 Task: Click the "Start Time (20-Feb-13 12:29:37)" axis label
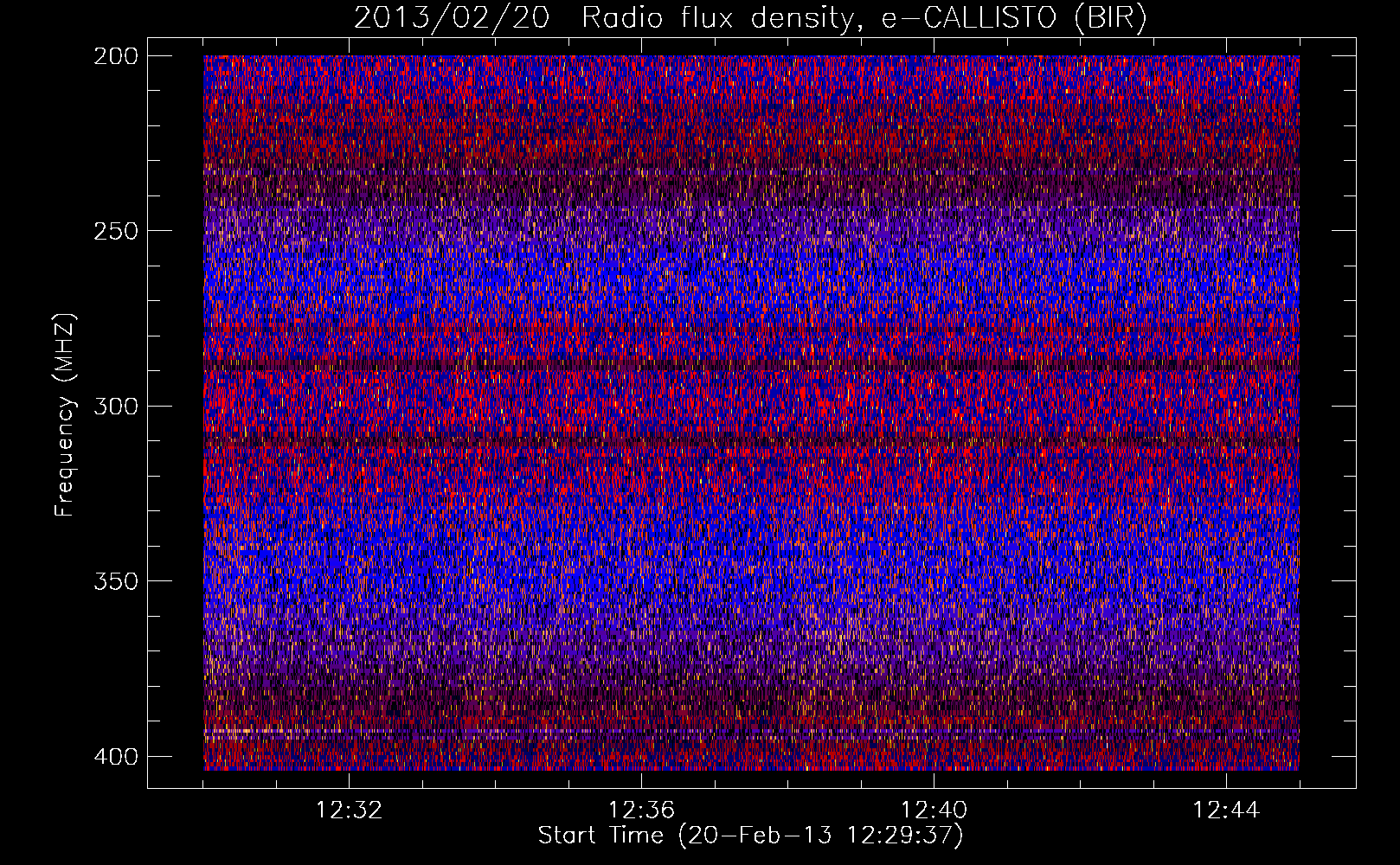point(750,836)
